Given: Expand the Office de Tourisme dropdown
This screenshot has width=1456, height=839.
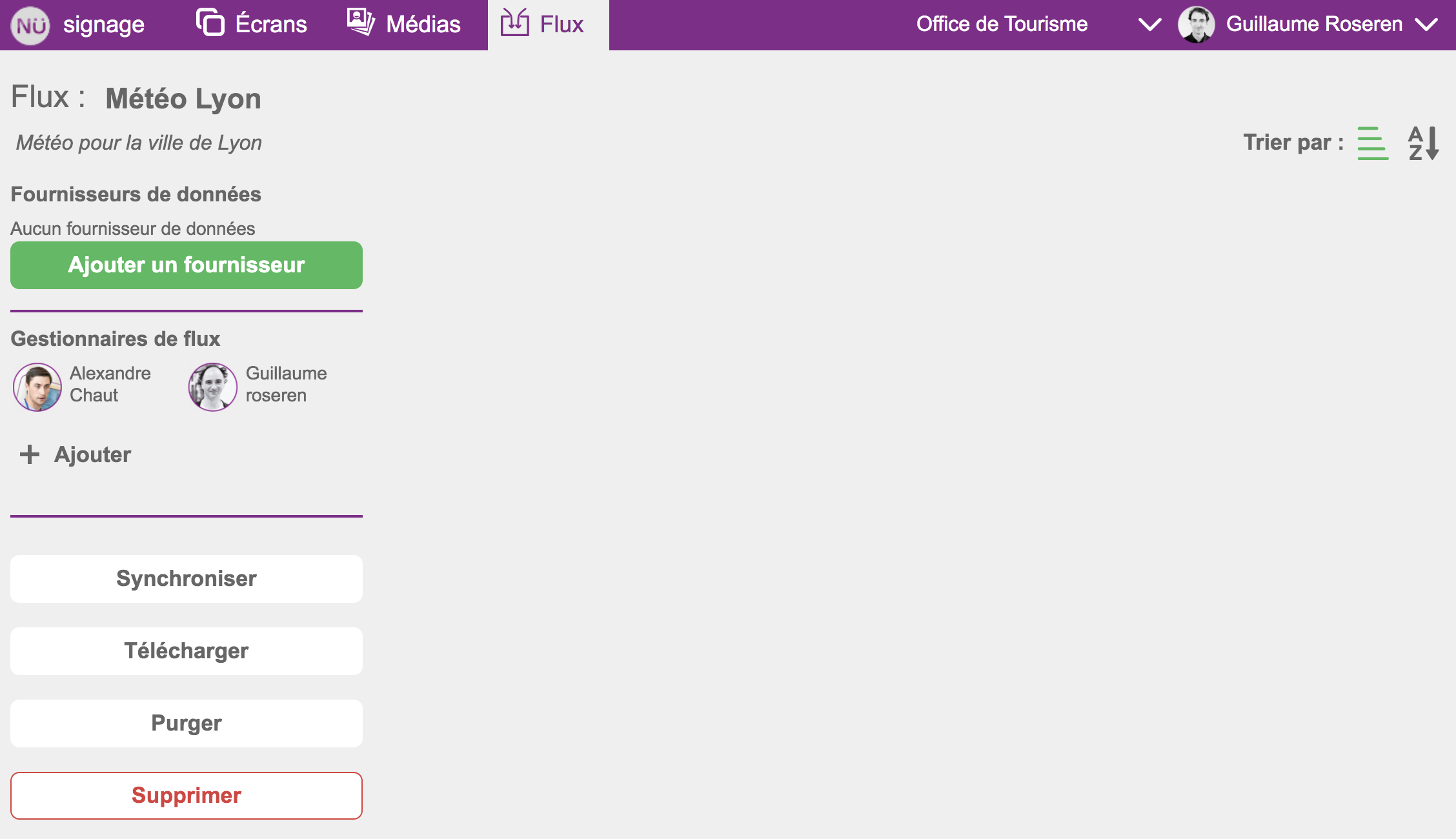Looking at the screenshot, I should pos(1149,25).
